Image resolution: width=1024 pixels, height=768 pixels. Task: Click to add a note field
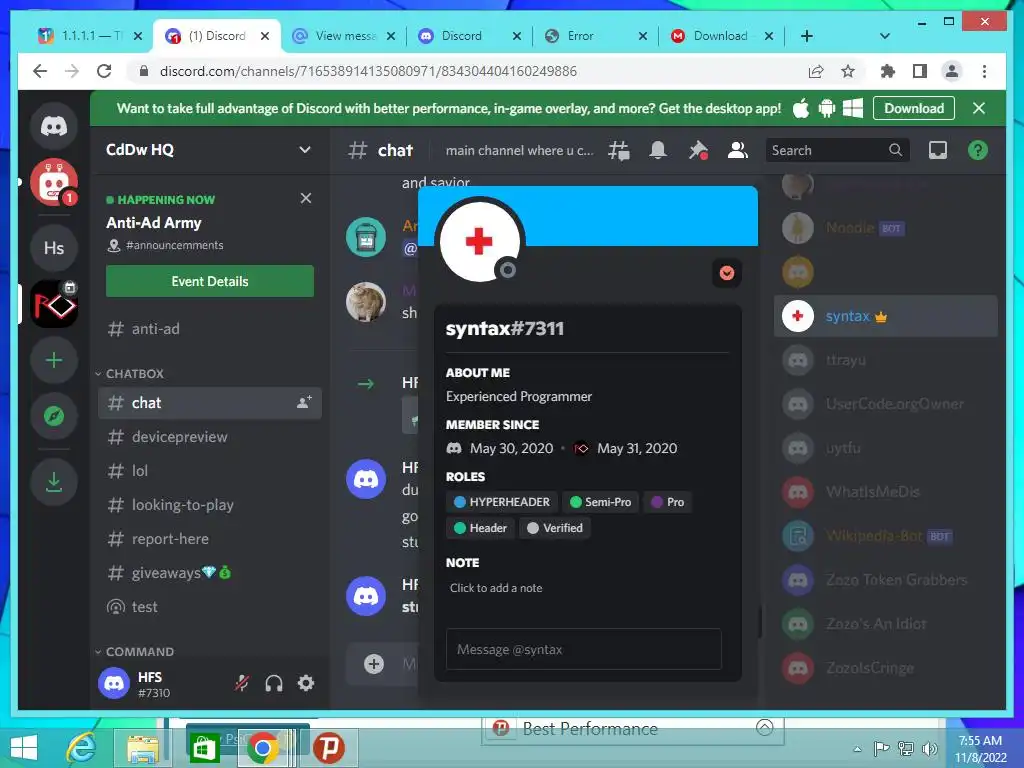585,588
